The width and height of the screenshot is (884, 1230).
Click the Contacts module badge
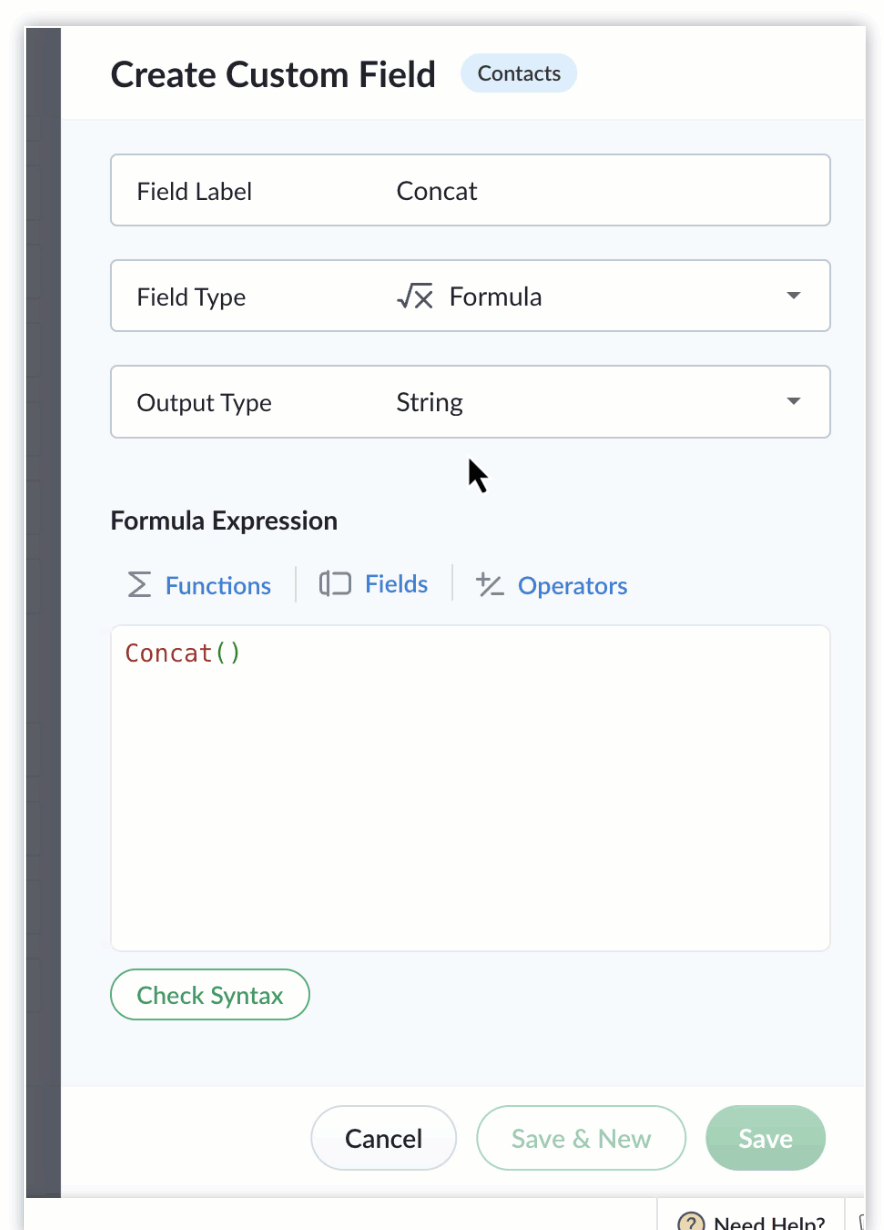click(519, 74)
